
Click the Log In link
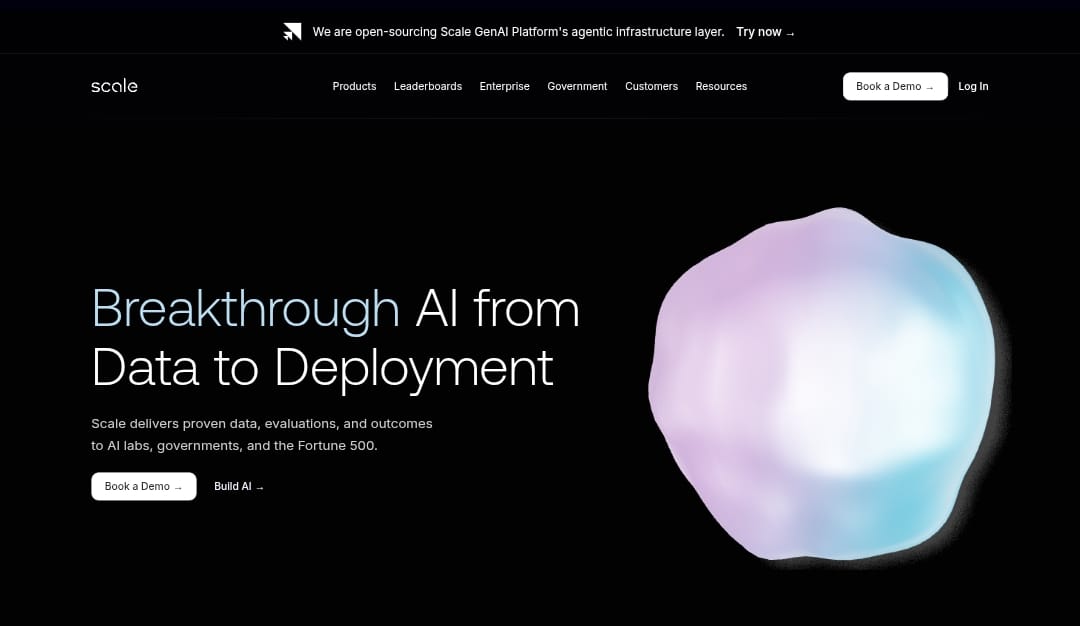coord(972,86)
